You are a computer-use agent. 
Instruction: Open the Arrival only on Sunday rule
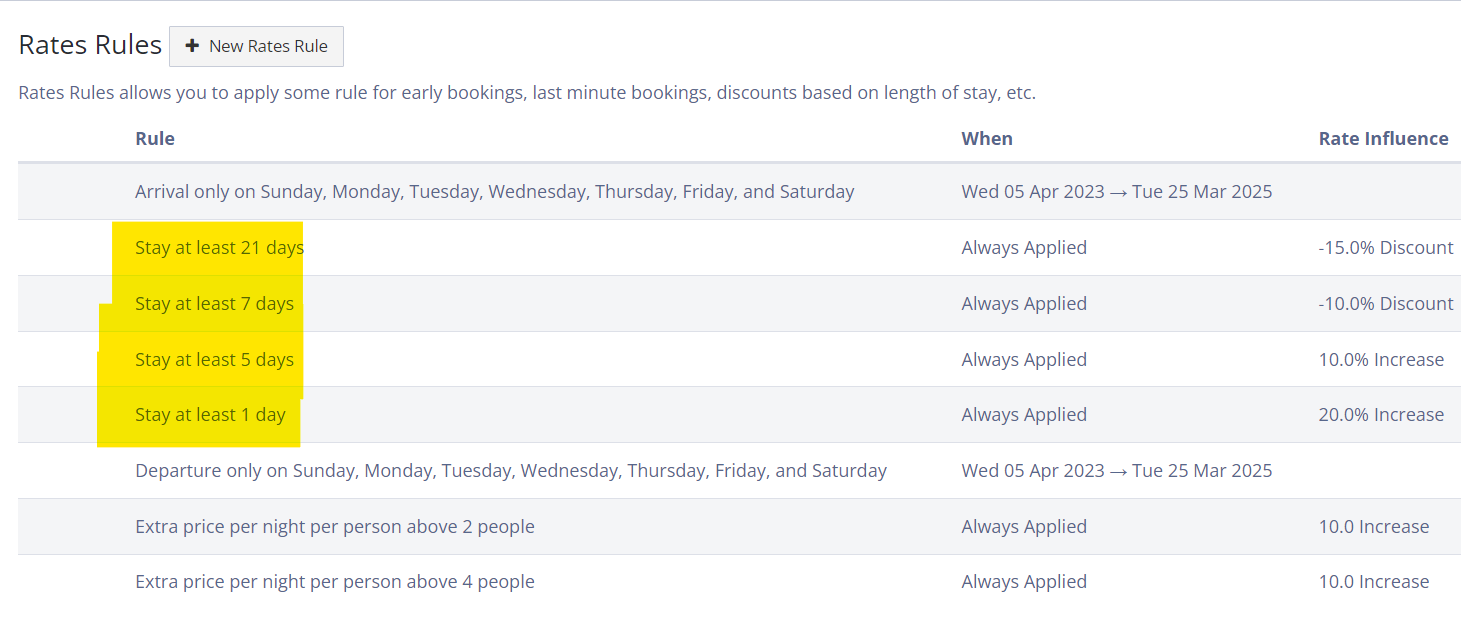[x=495, y=192]
